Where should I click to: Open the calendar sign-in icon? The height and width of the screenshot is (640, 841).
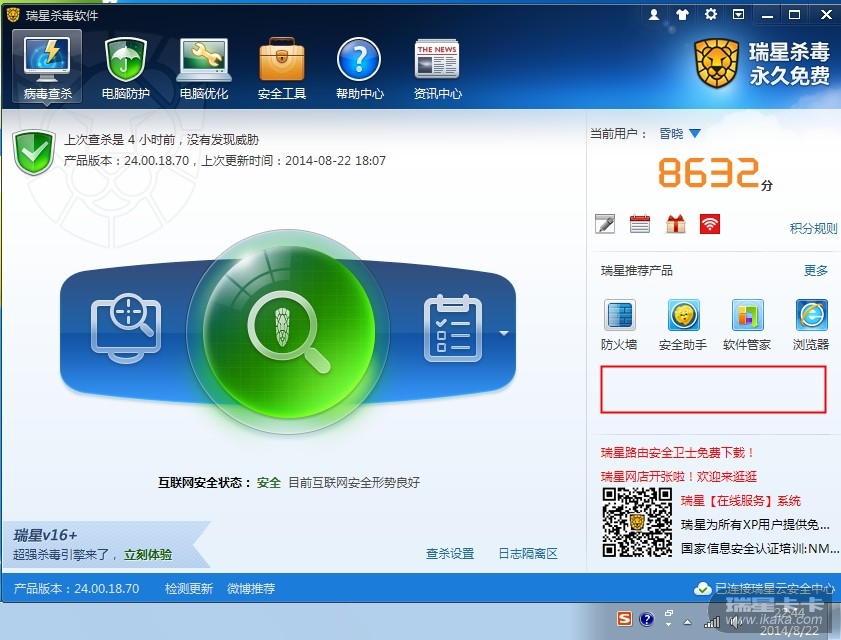[x=640, y=224]
